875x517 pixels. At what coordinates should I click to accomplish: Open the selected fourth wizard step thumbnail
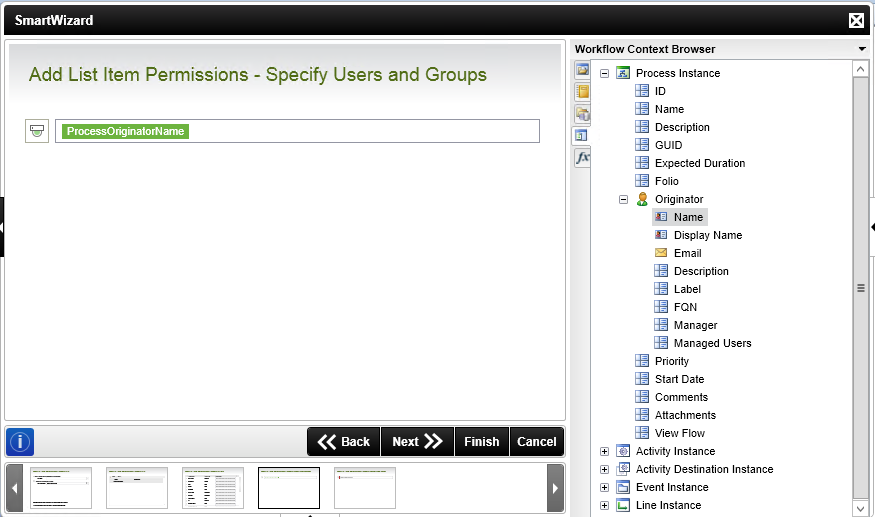289,488
